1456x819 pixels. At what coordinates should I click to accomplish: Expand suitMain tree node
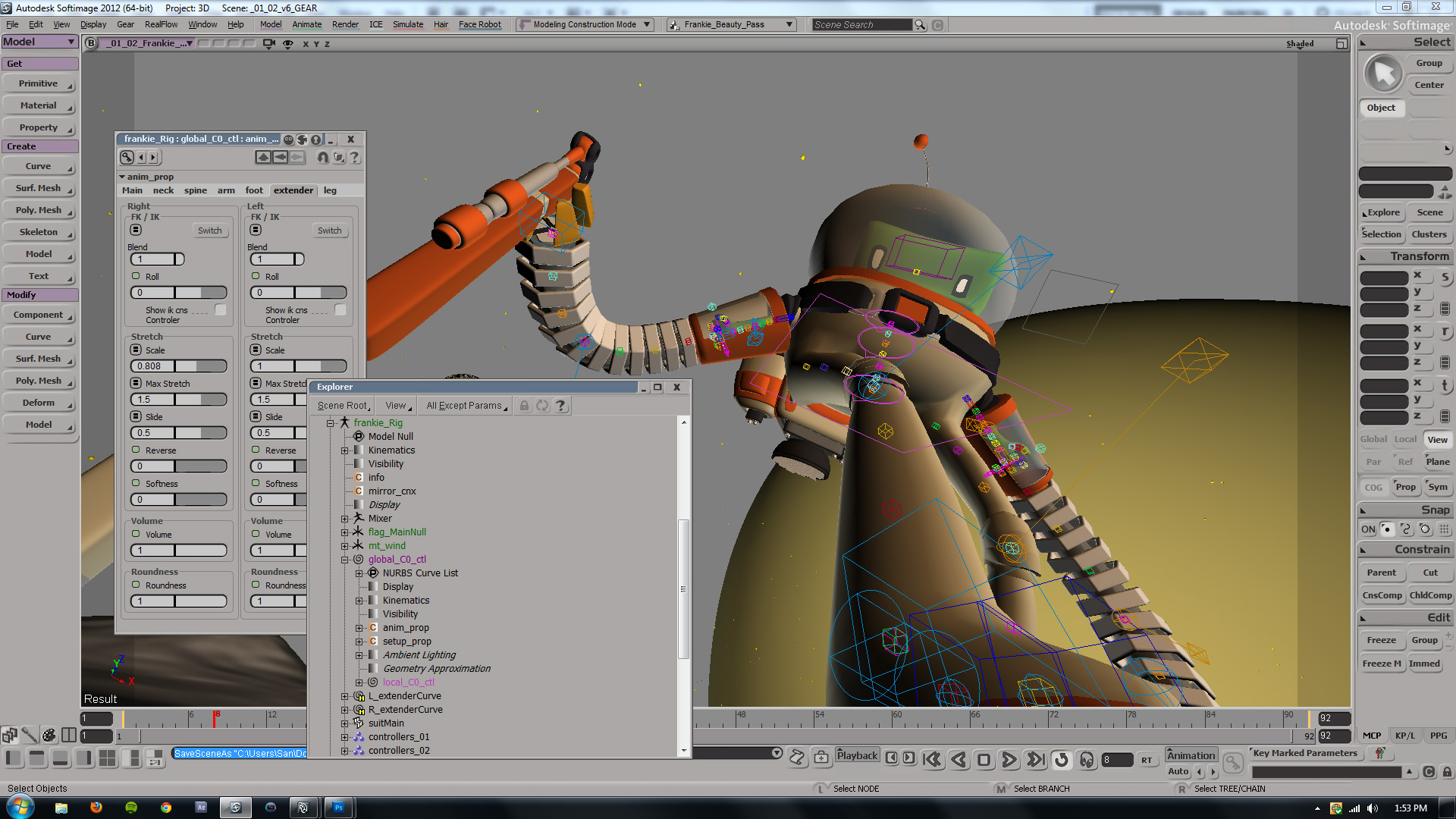(x=345, y=723)
